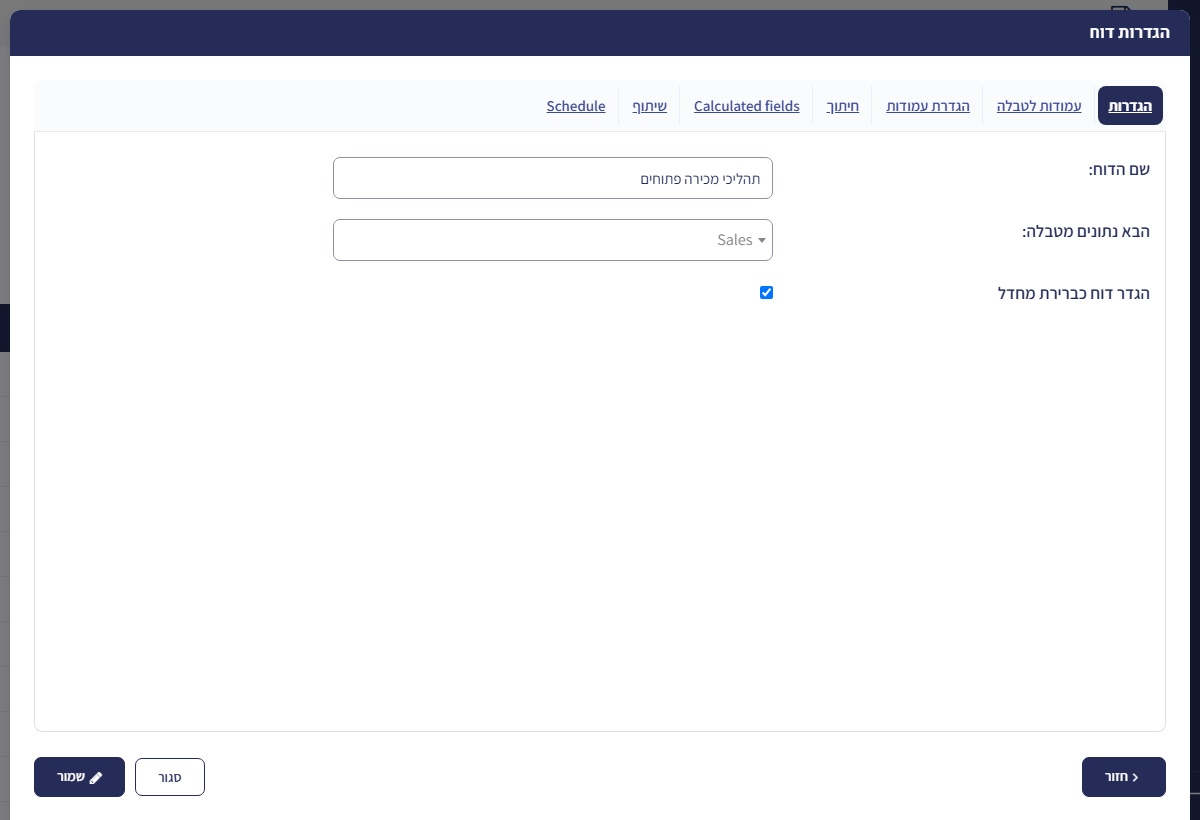Viewport: 1200px width, 820px height.
Task: Switch to the Schedule tab
Action: pyautogui.click(x=576, y=106)
